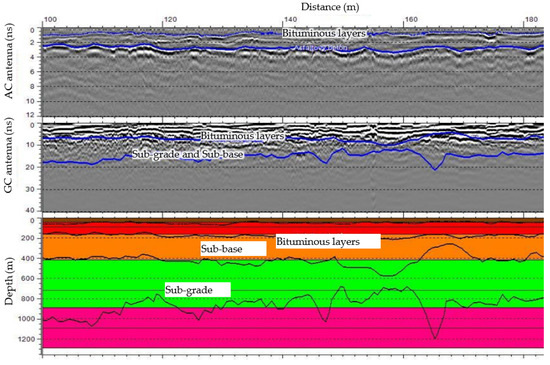Screen dimensions: 550x365
Task: Click the Bituminous layers label in AC radargram
Action: pos(324,34)
